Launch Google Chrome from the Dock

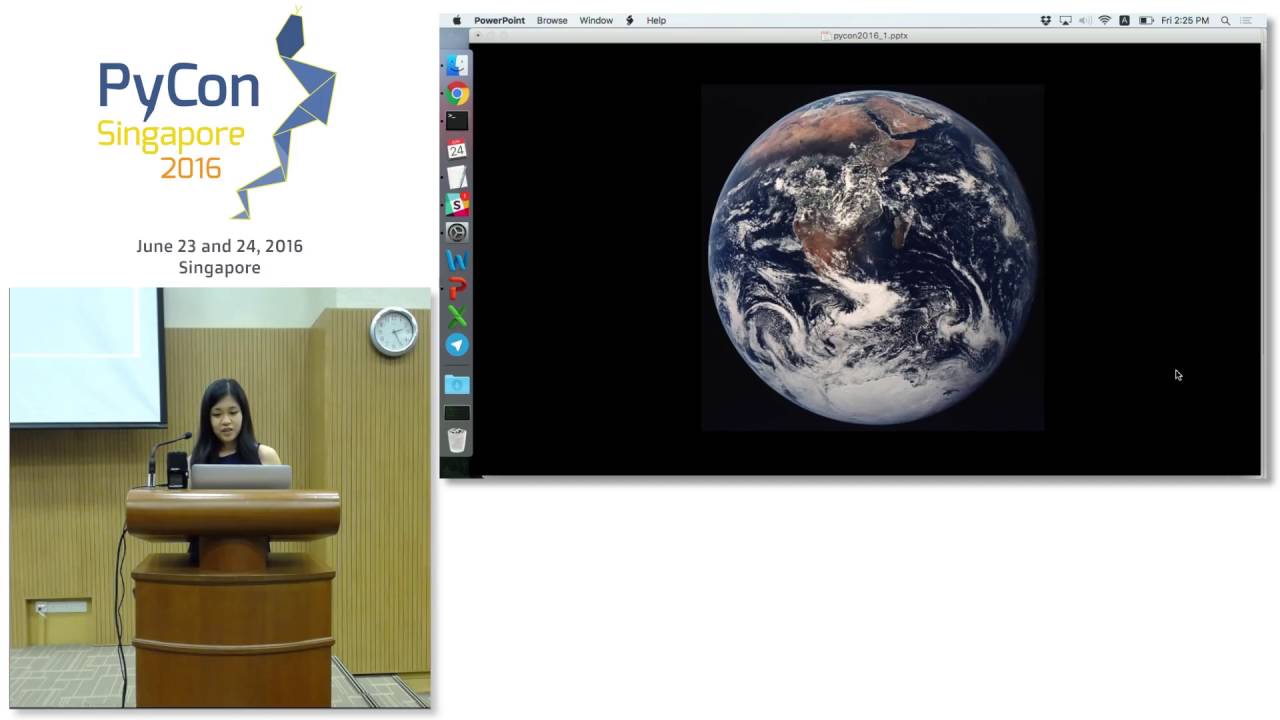(457, 94)
